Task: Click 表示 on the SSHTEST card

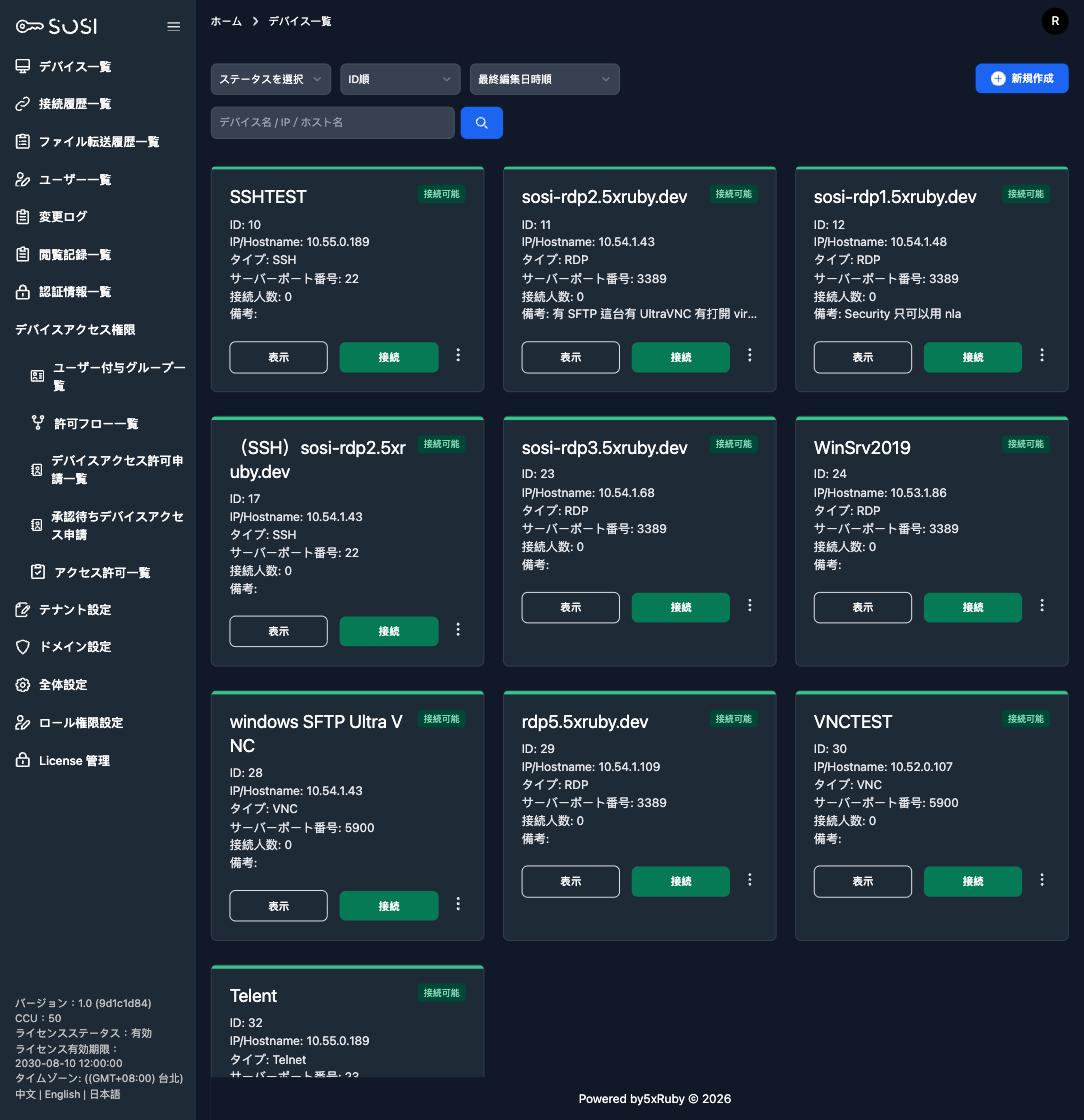Action: point(278,357)
